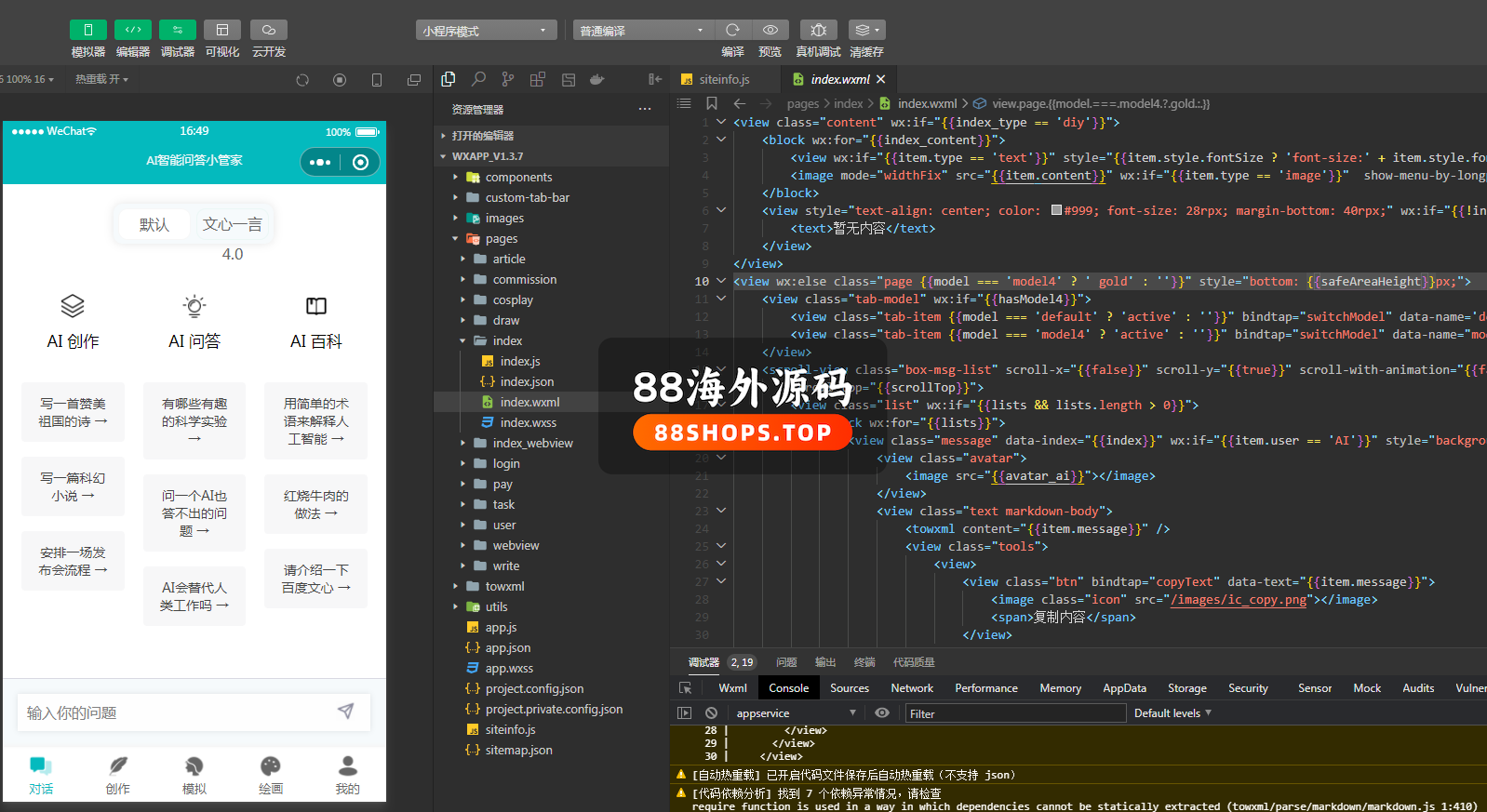Switch to the Network tab
This screenshot has width=1487, height=812.
[911, 688]
